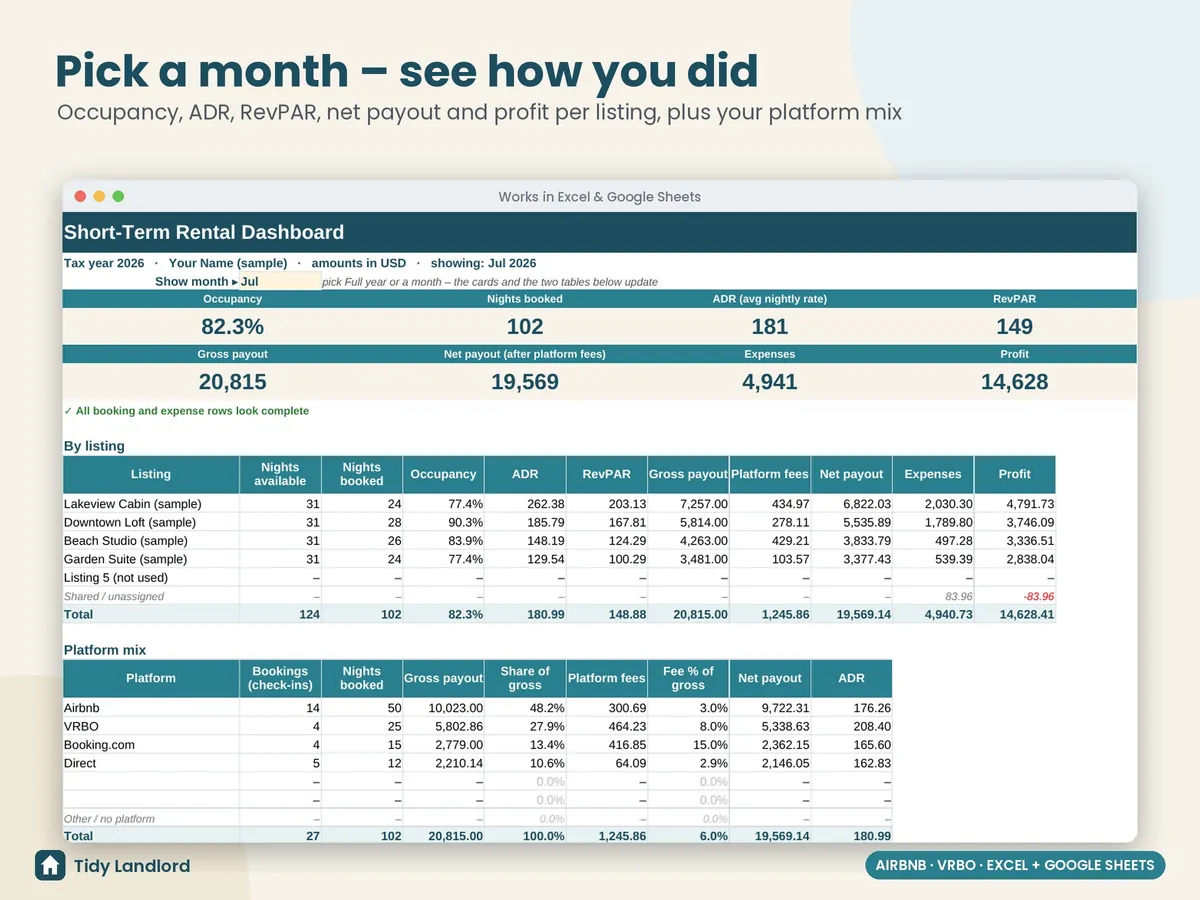Select the Expenses column header in By listing

point(933,474)
